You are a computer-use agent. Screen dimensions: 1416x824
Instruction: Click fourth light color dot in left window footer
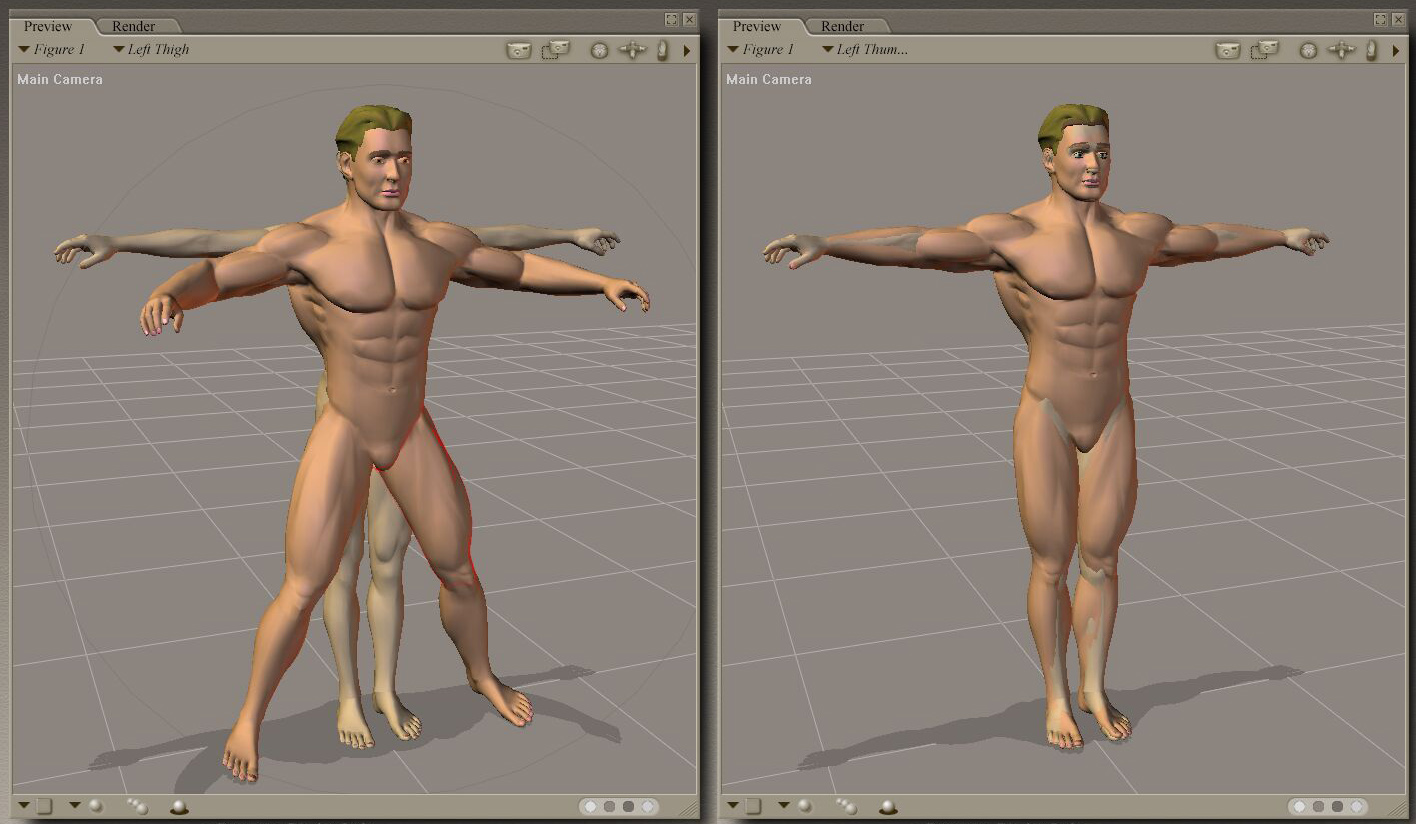[647, 806]
